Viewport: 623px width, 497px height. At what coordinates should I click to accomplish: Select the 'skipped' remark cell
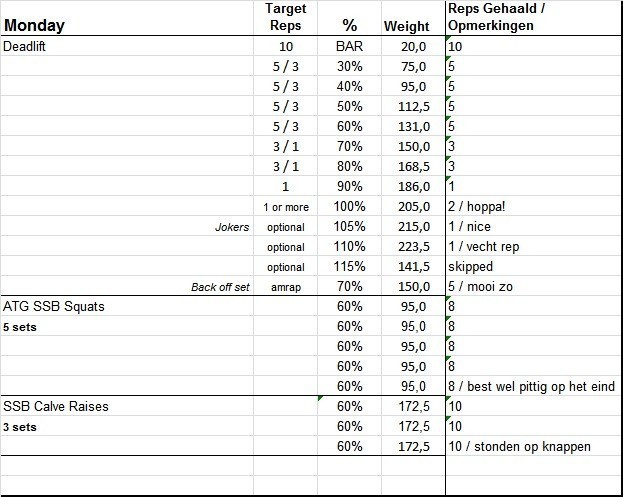[472, 267]
